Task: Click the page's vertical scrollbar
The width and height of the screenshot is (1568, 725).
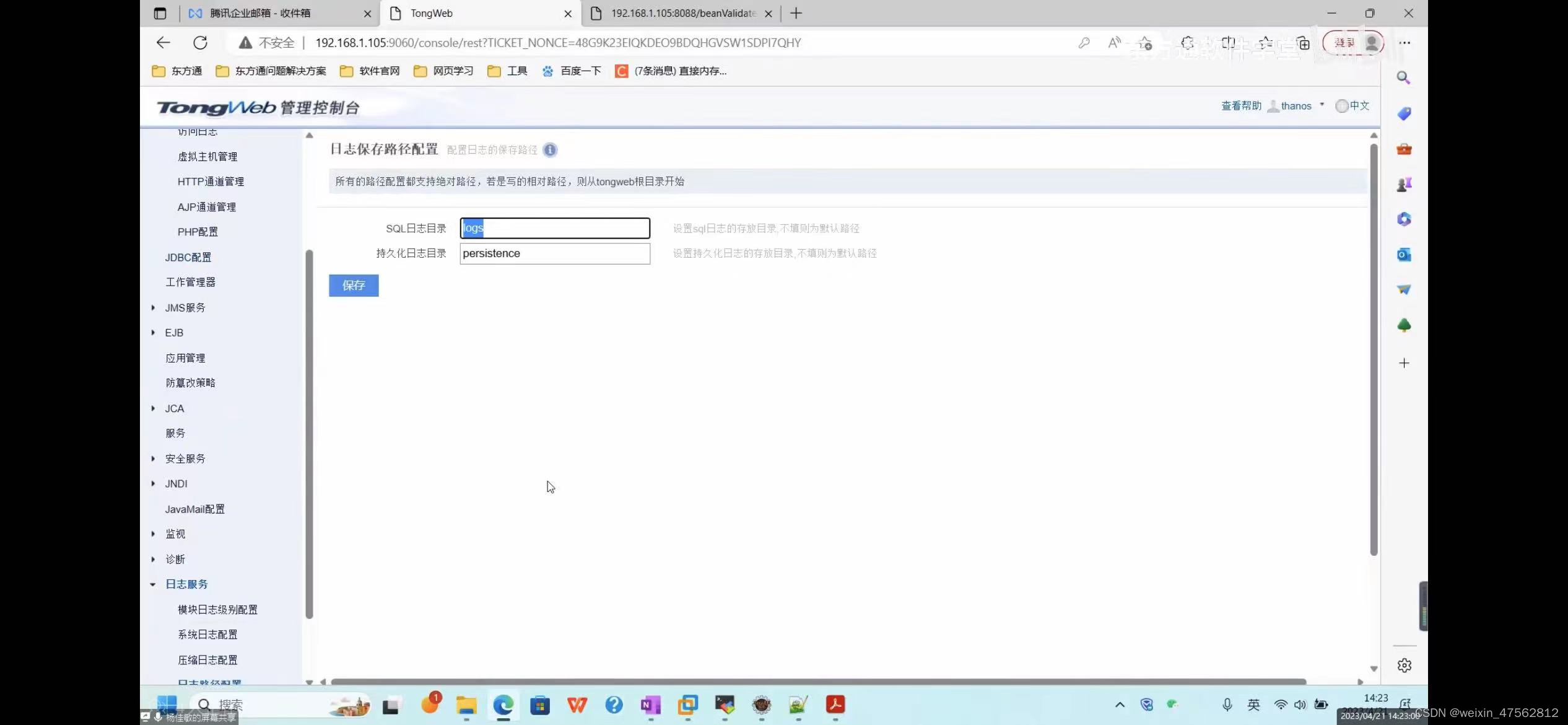Action: point(1373,347)
